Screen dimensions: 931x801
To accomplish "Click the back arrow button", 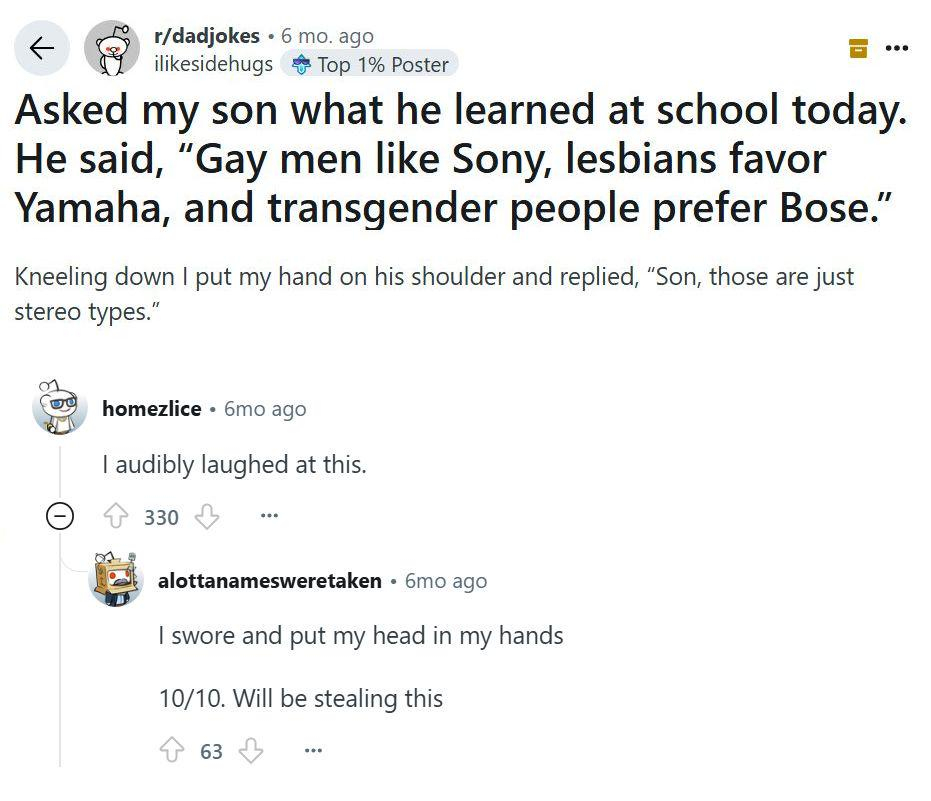I will click(x=41, y=48).
